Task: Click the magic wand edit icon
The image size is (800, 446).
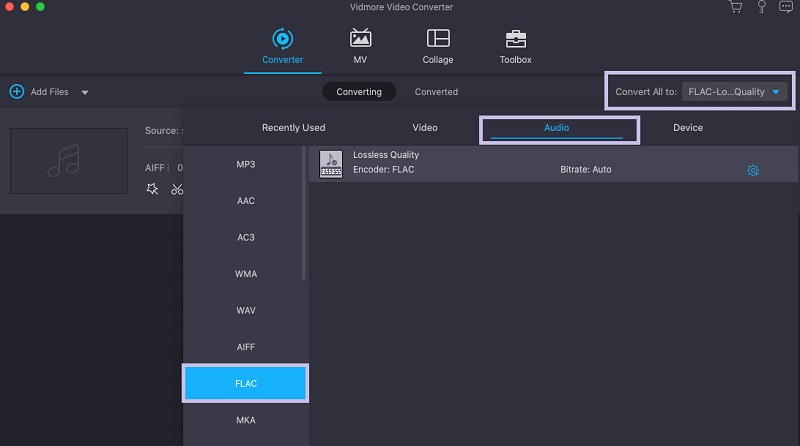Action: [153, 189]
